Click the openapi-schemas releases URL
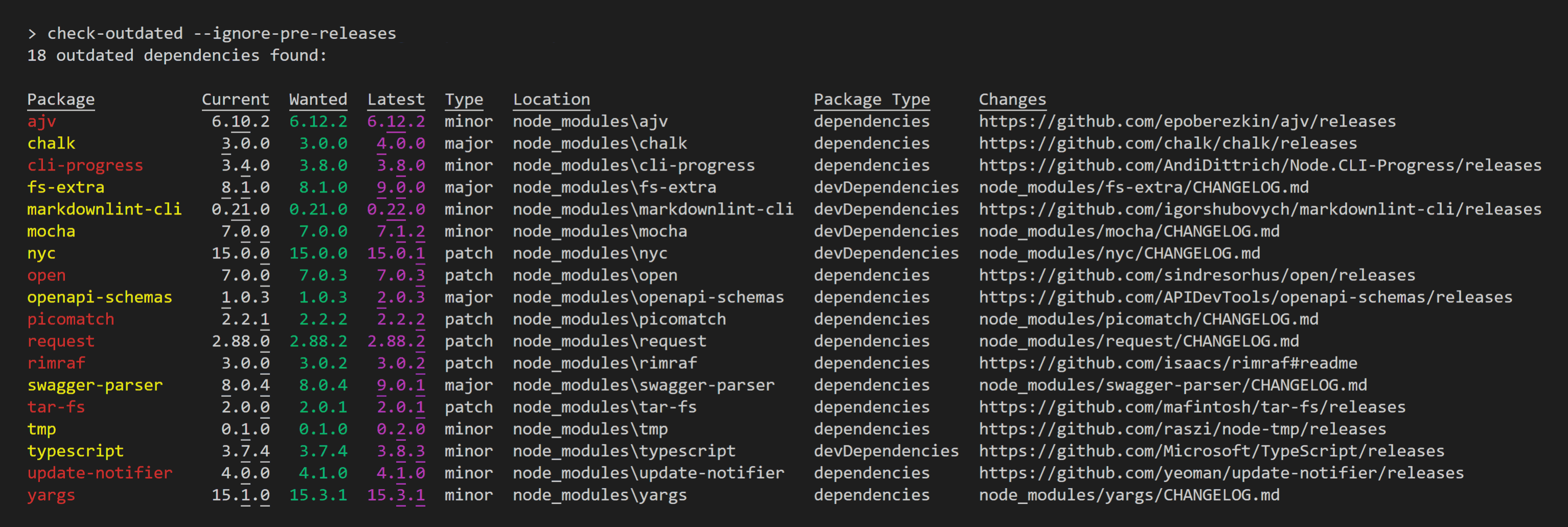 tap(1246, 297)
